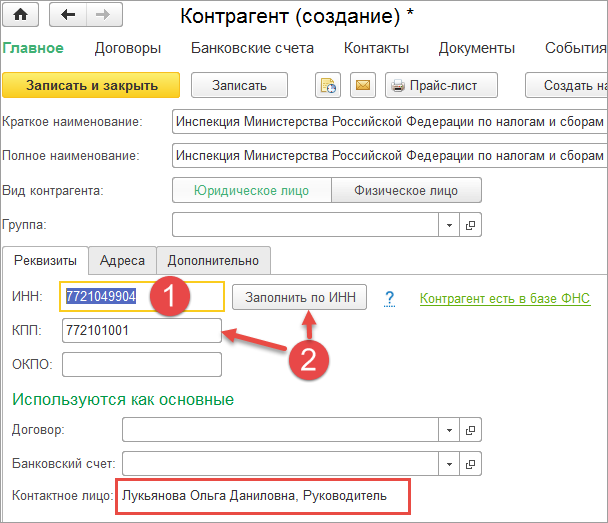608x523 pixels.
Task: Click the empty ОКПО input field
Action: pyautogui.click(x=142, y=364)
